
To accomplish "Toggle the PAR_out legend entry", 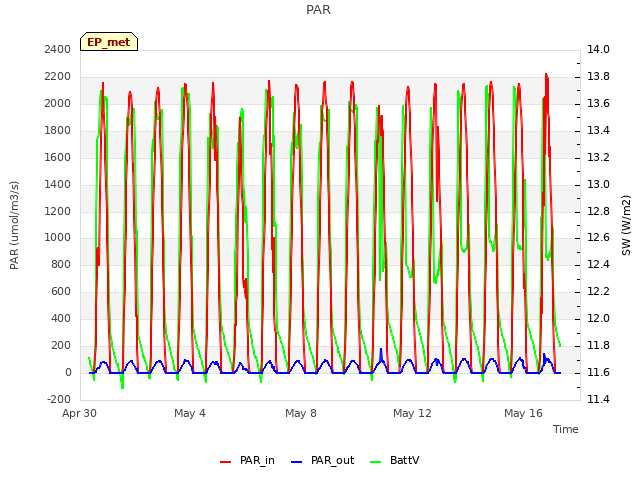I will point(322,460).
